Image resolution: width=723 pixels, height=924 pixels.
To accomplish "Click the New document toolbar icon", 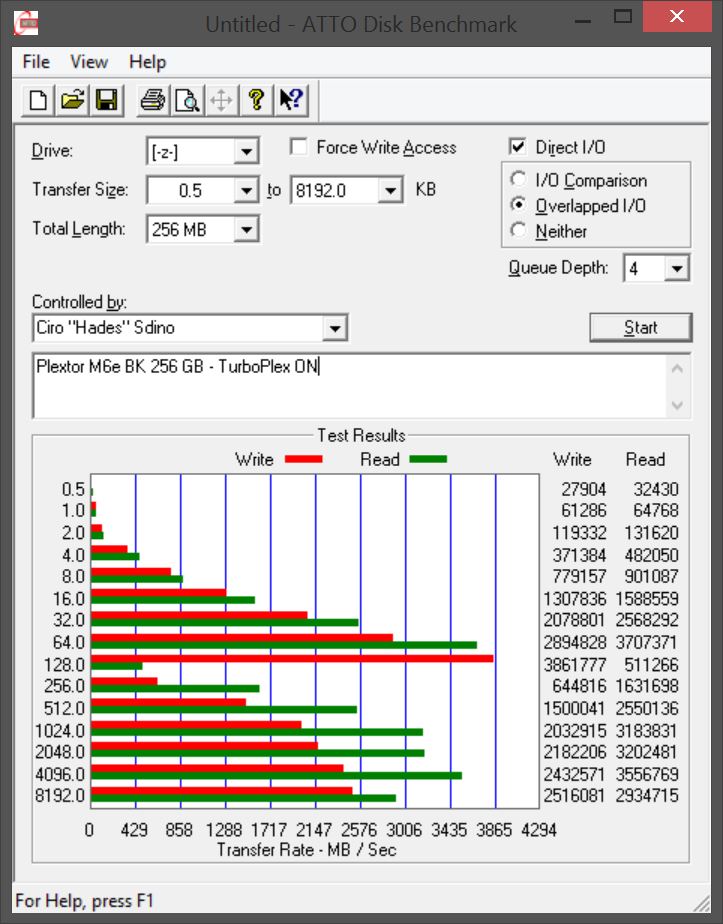I will pyautogui.click(x=39, y=99).
